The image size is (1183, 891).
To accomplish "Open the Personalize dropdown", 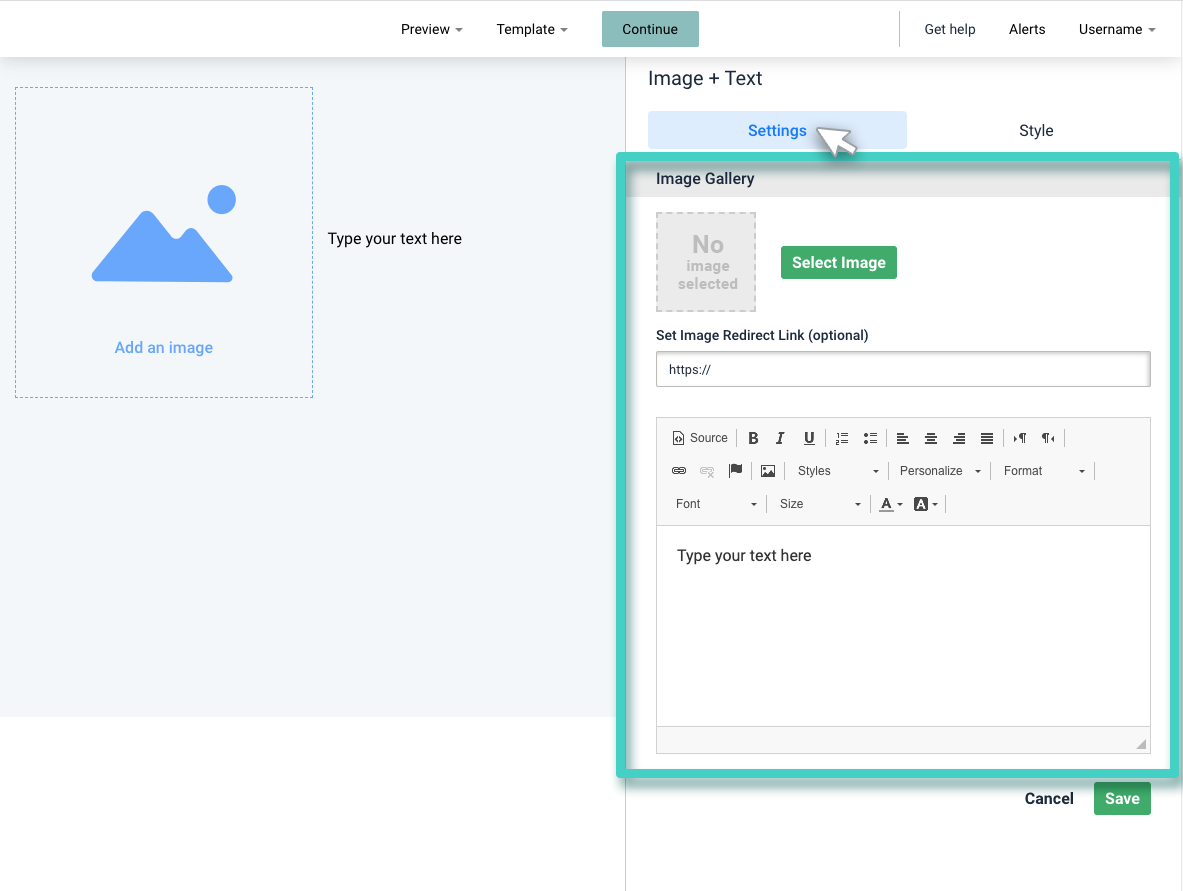I will [940, 471].
